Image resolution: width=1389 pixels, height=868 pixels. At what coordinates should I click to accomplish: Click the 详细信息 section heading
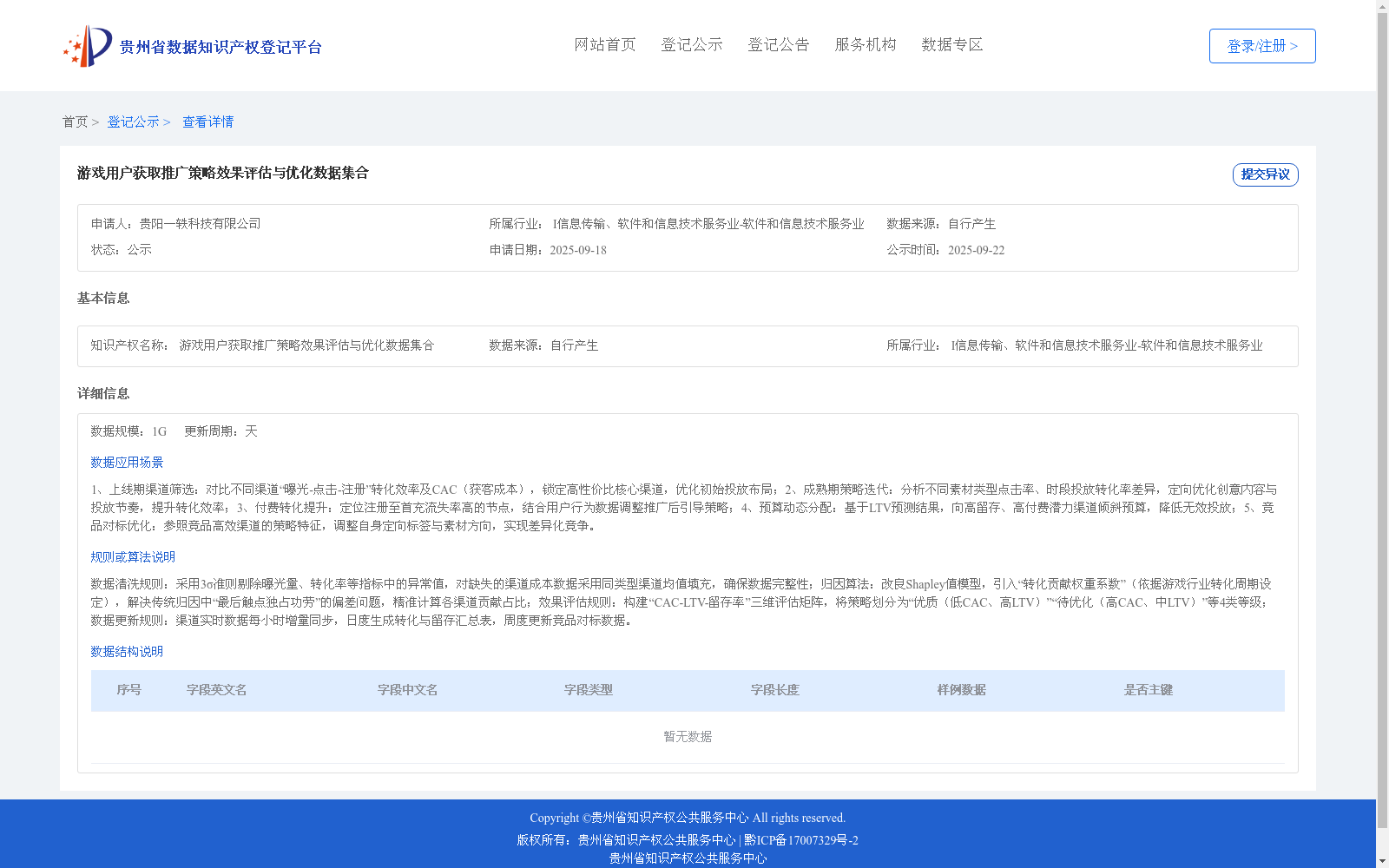coord(103,393)
